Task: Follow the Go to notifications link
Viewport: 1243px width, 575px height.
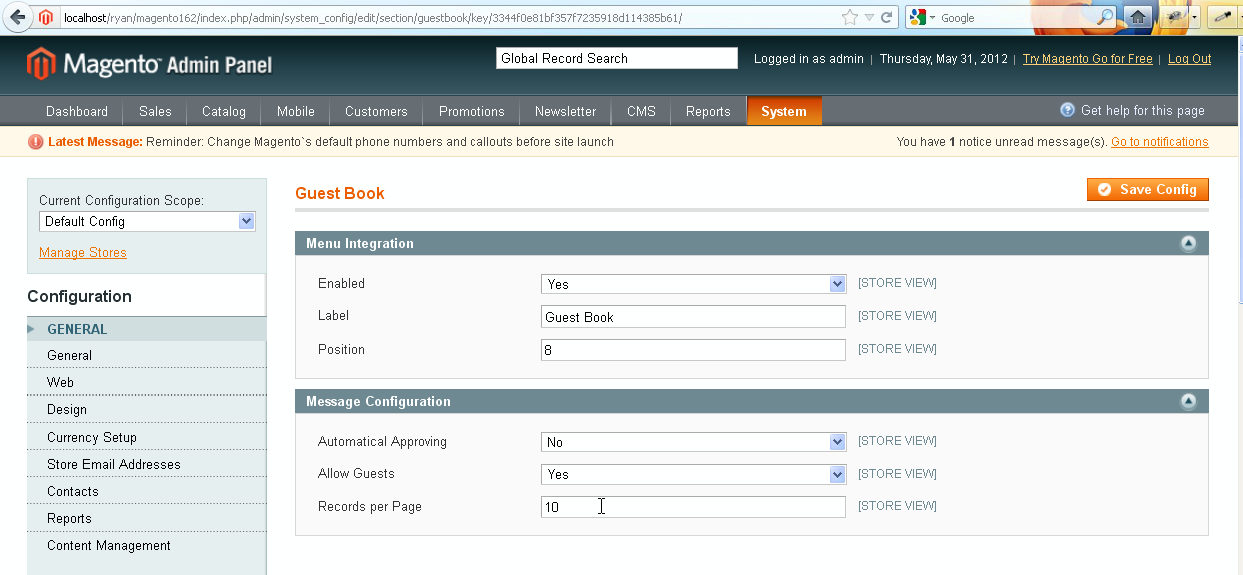Action: pyautogui.click(x=1159, y=142)
